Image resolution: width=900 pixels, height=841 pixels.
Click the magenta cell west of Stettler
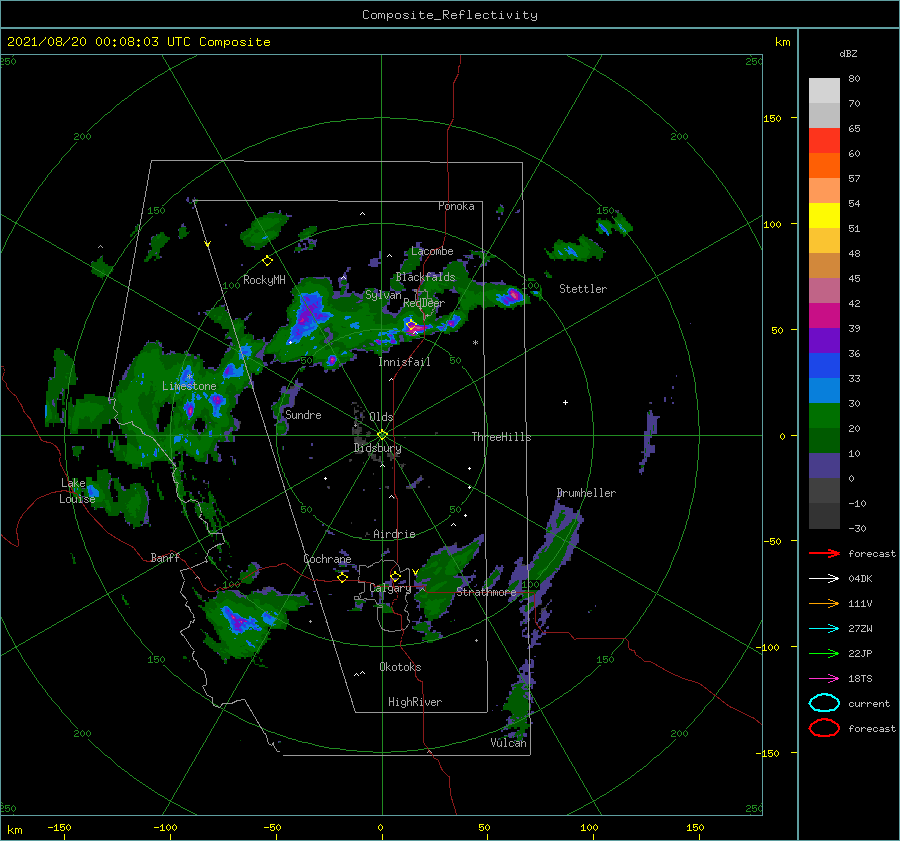513,296
